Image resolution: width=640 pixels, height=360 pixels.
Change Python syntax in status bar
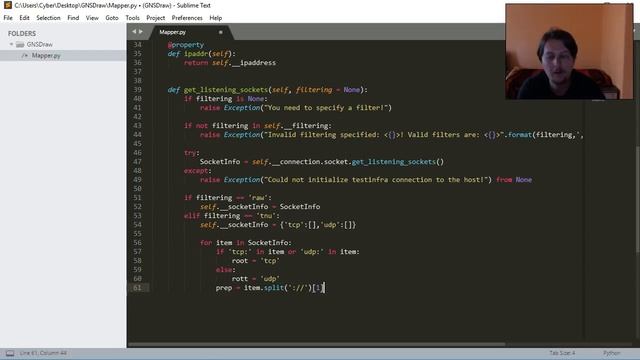coord(611,353)
